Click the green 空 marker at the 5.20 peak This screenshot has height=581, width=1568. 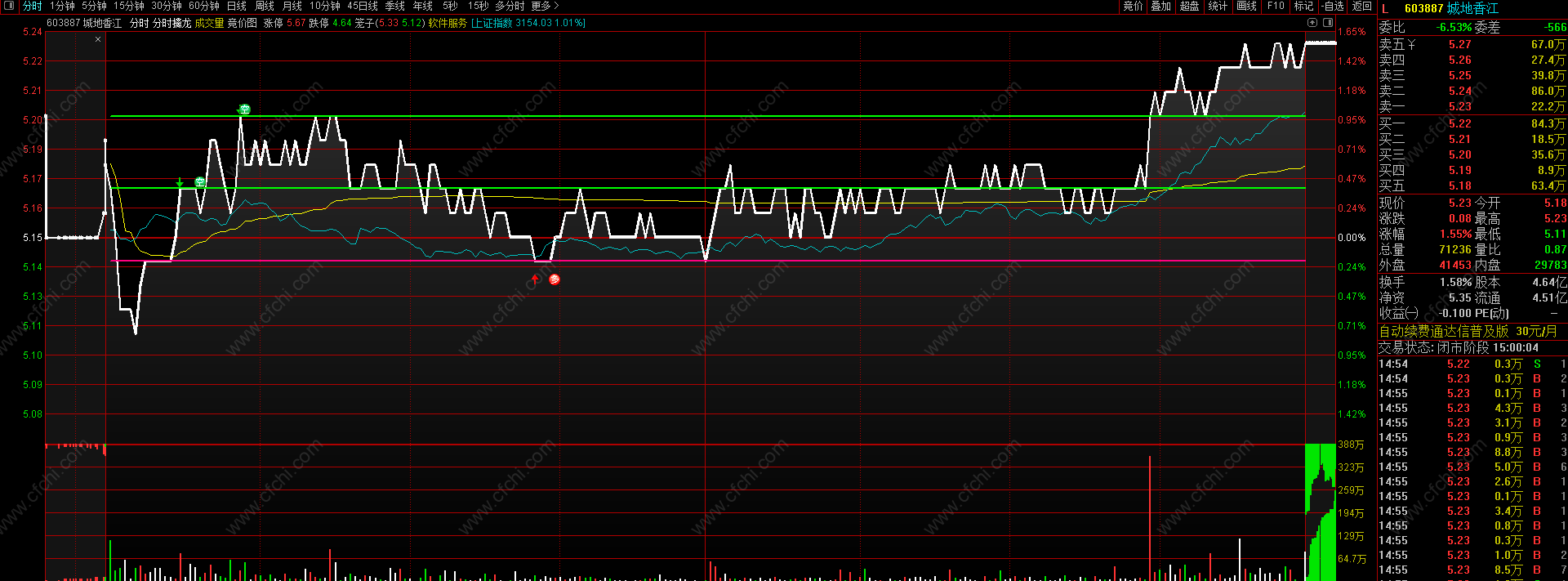point(244,109)
